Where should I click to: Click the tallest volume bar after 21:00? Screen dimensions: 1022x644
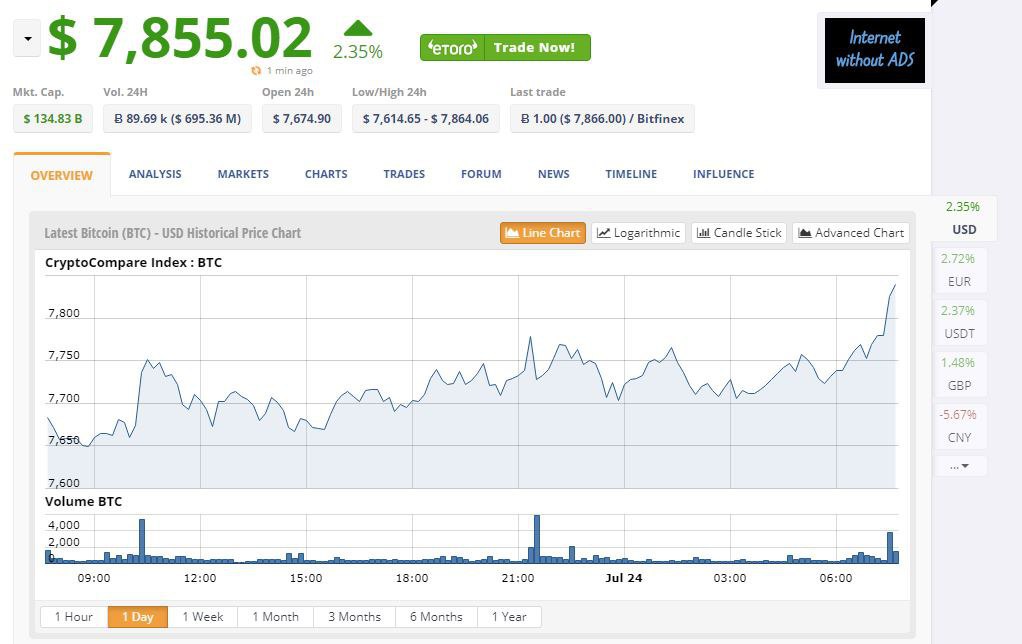click(537, 539)
